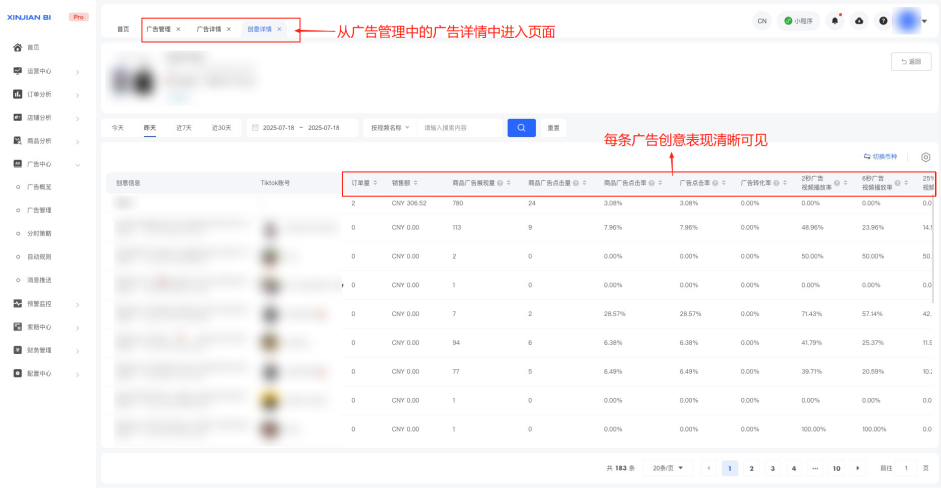This screenshot has width=941, height=488.
Task: Show help tooltip for 商品广告展现量
Action: pyautogui.click(x=500, y=183)
